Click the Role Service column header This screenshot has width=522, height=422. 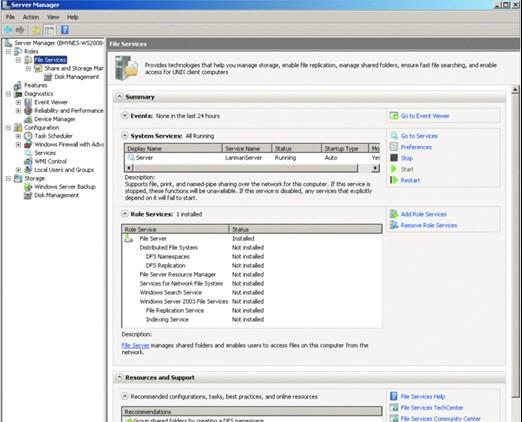click(175, 229)
